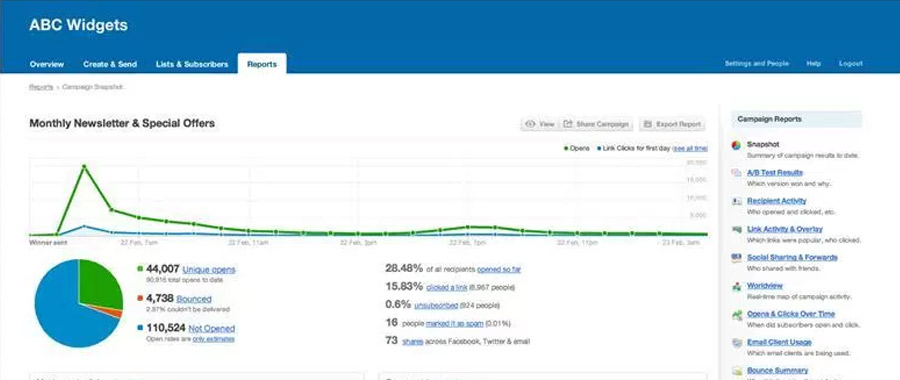Viewport: 900px width, 380px height.
Task: Click the 'only estimates' link
Action: (214, 339)
